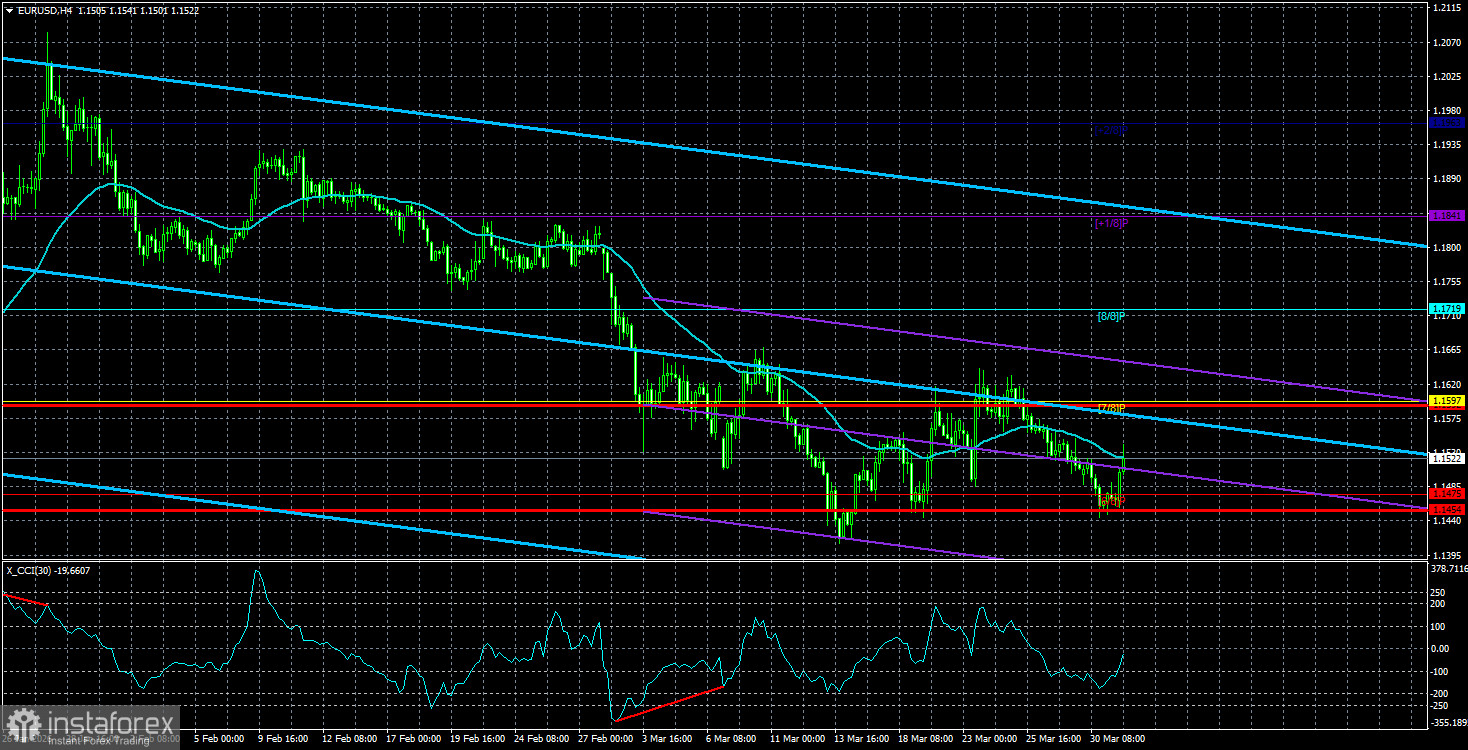Select the [7/8]P Murrey level label
1468x750 pixels.
tap(1110, 408)
